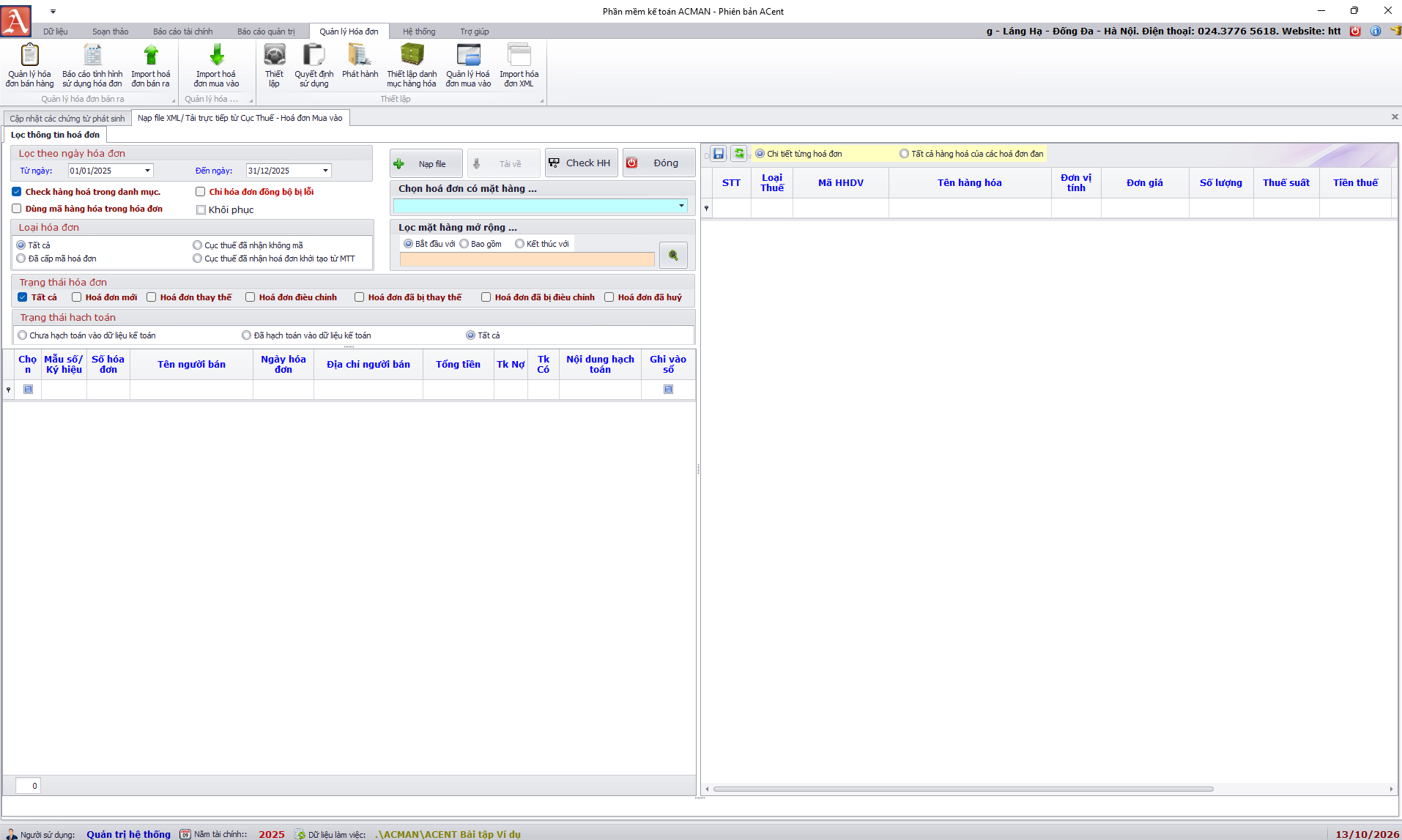This screenshot has height=840, width=1402.
Task: Switch to Báo cáo tài chính ribbon tab
Action: 183,31
